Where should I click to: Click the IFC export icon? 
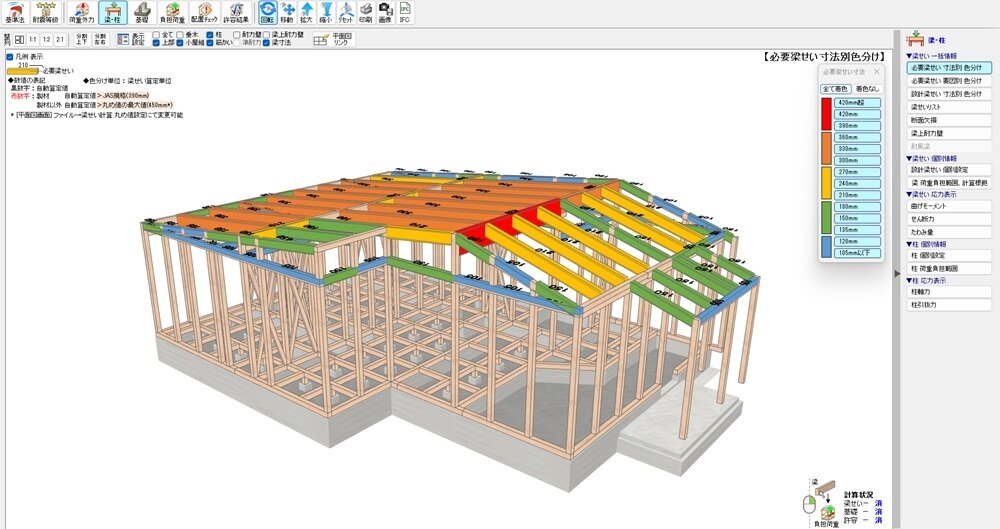[404, 12]
